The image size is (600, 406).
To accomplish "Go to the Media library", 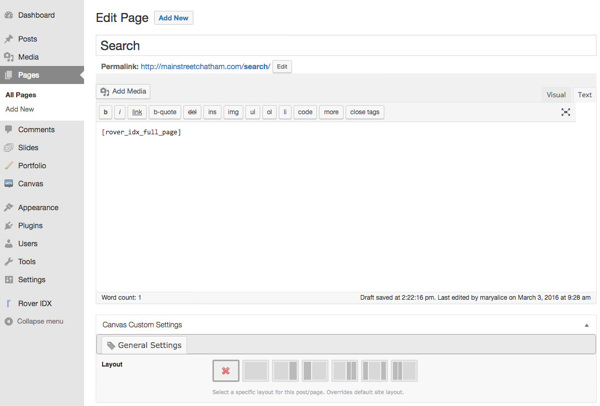I will click(x=28, y=57).
